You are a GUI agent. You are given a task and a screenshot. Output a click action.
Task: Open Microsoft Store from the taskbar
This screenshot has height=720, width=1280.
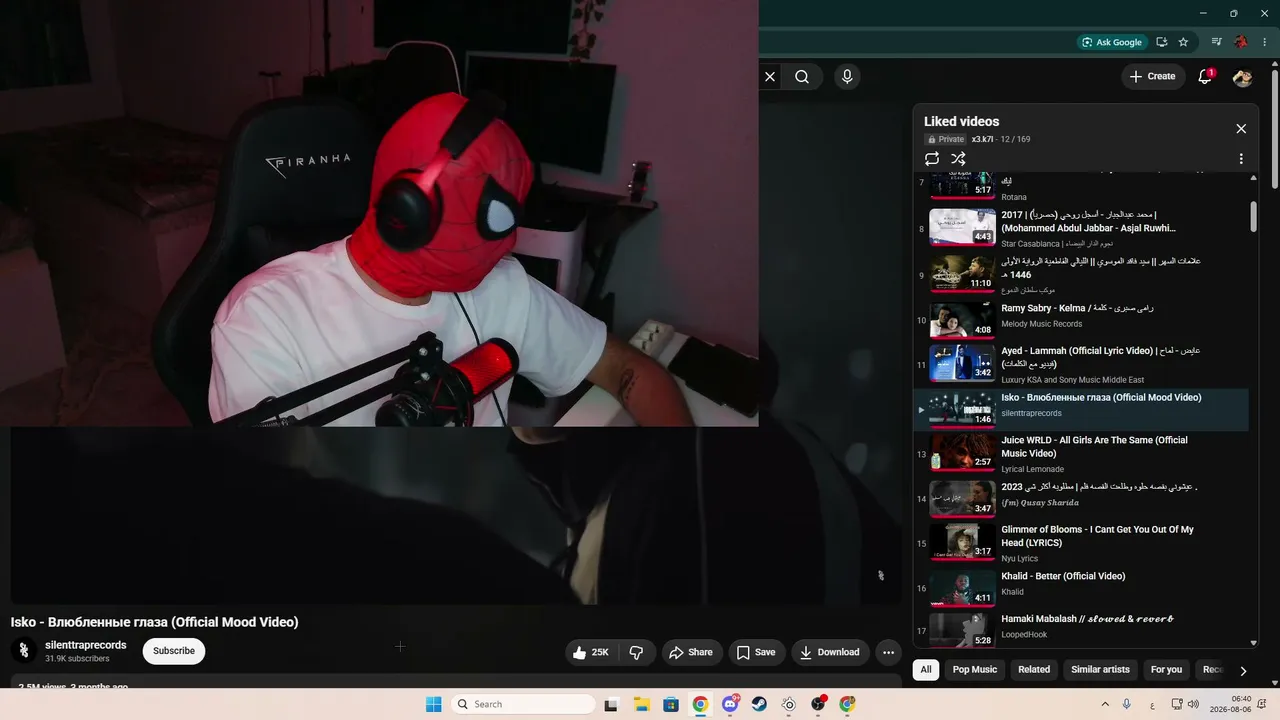pyautogui.click(x=670, y=704)
